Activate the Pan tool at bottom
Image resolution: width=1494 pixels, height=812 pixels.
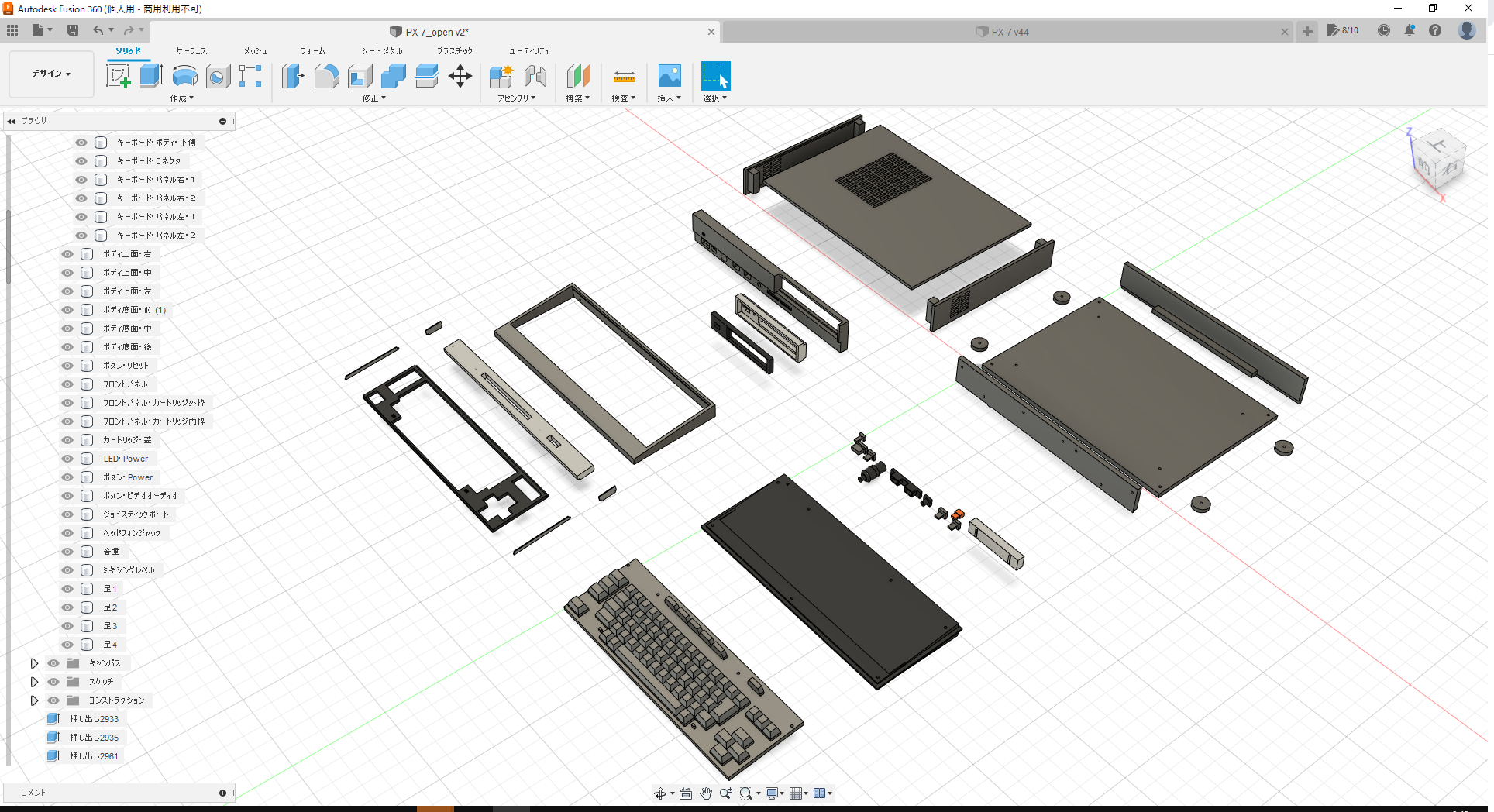click(706, 793)
